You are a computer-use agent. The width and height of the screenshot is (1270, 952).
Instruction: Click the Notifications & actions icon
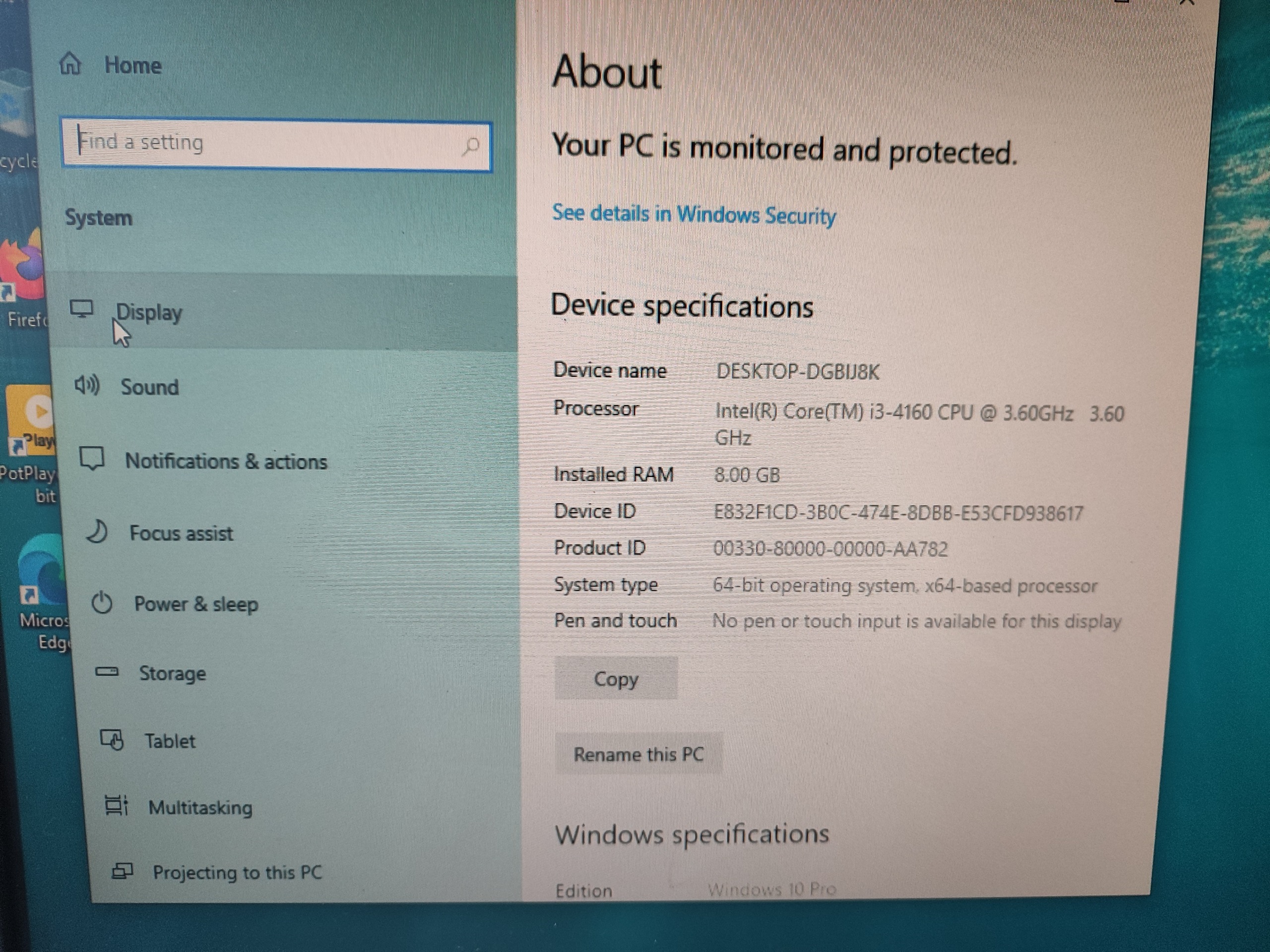(x=92, y=459)
